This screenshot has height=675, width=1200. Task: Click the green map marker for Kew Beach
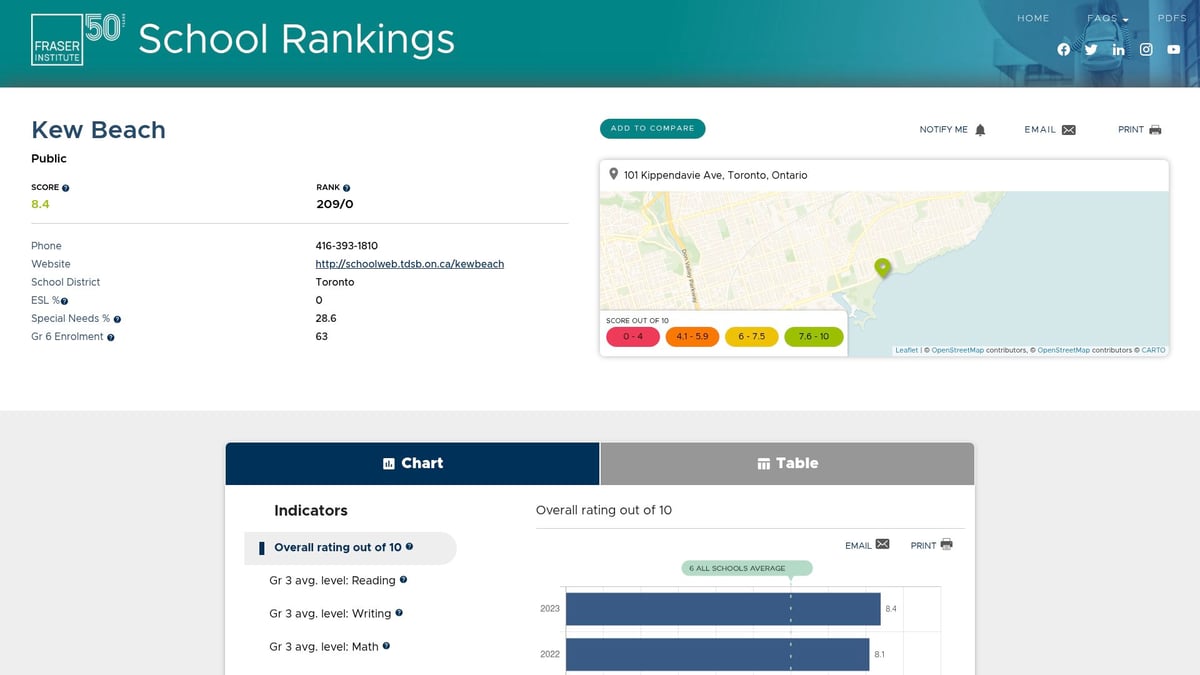point(883,268)
